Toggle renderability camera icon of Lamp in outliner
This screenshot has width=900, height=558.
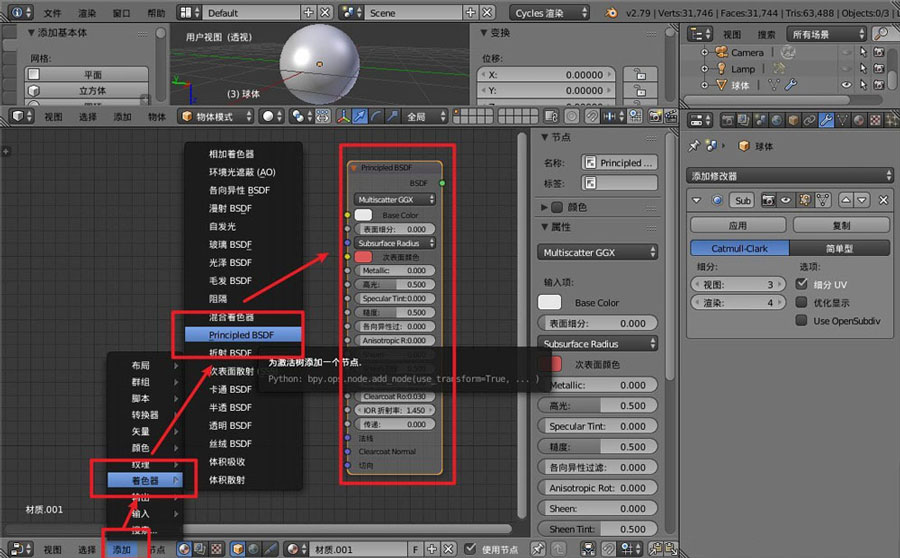pyautogui.click(x=878, y=68)
